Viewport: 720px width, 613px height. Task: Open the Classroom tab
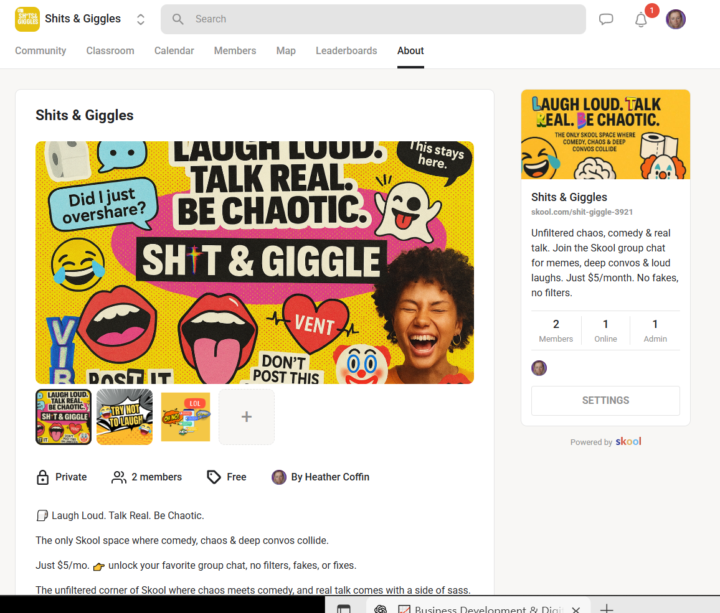110,51
